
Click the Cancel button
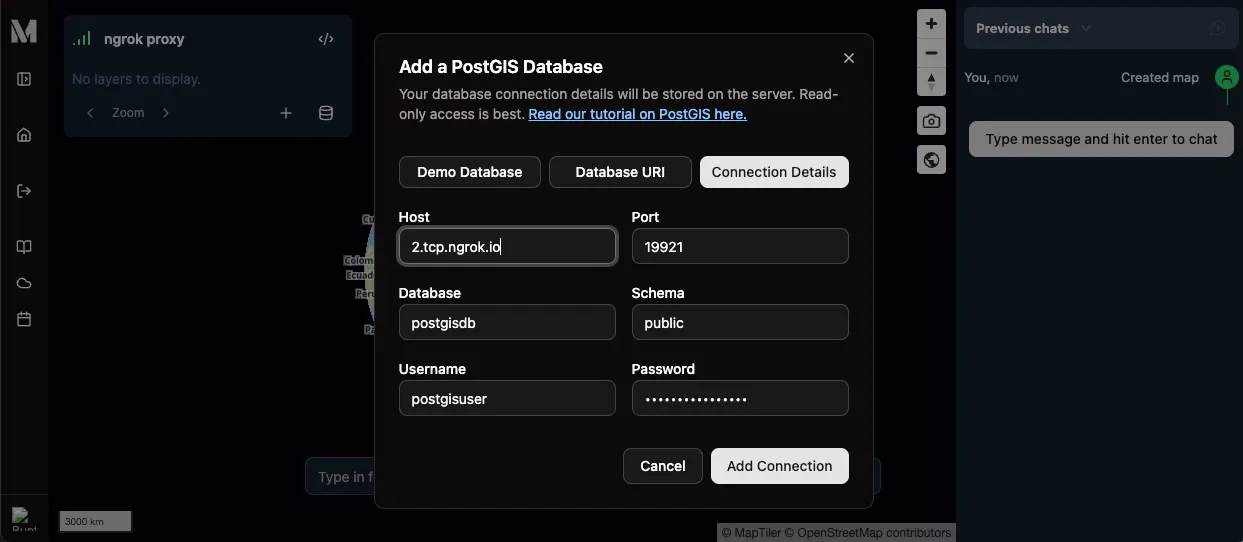(662, 466)
